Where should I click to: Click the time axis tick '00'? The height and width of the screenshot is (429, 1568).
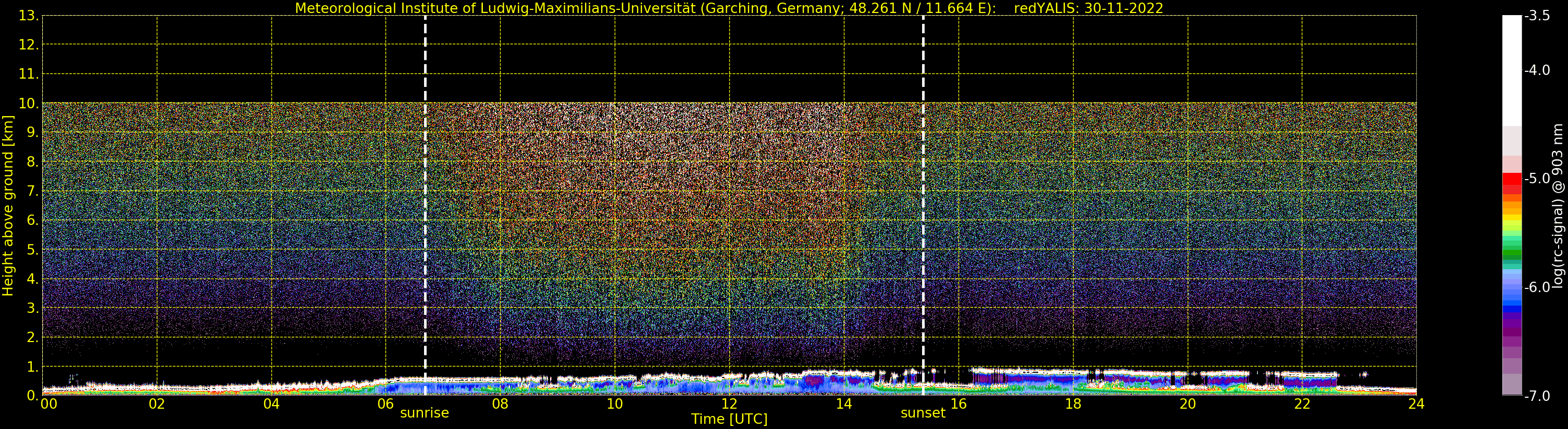coord(48,403)
